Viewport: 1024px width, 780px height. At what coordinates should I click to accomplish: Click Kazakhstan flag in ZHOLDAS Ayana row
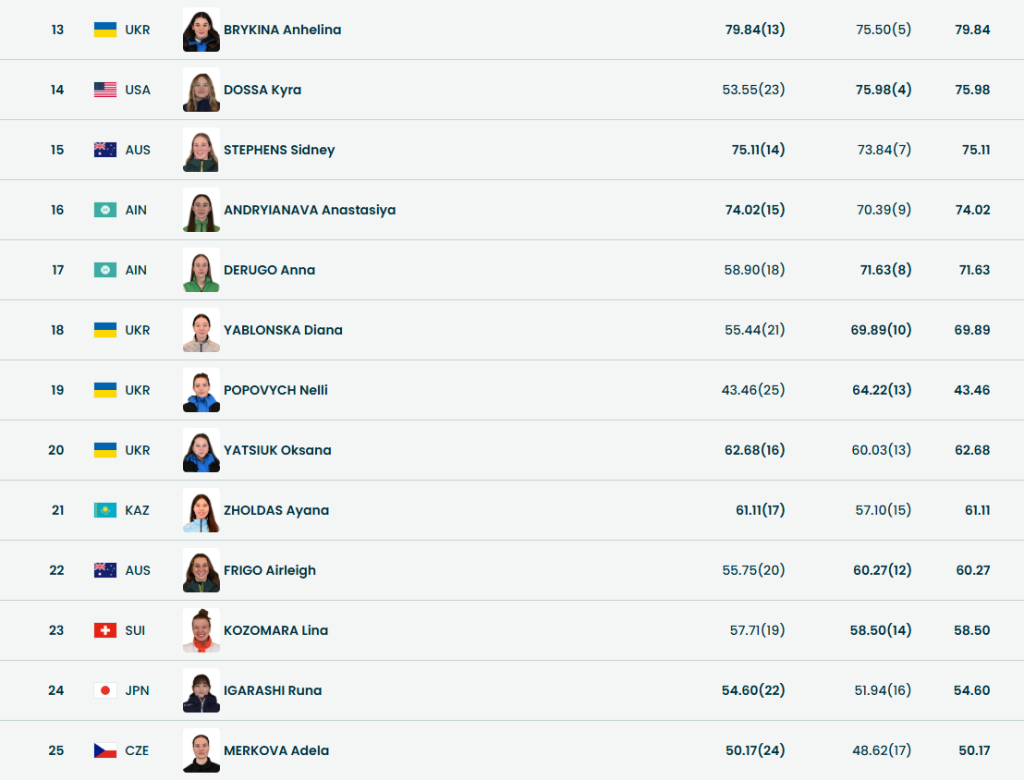(105, 510)
